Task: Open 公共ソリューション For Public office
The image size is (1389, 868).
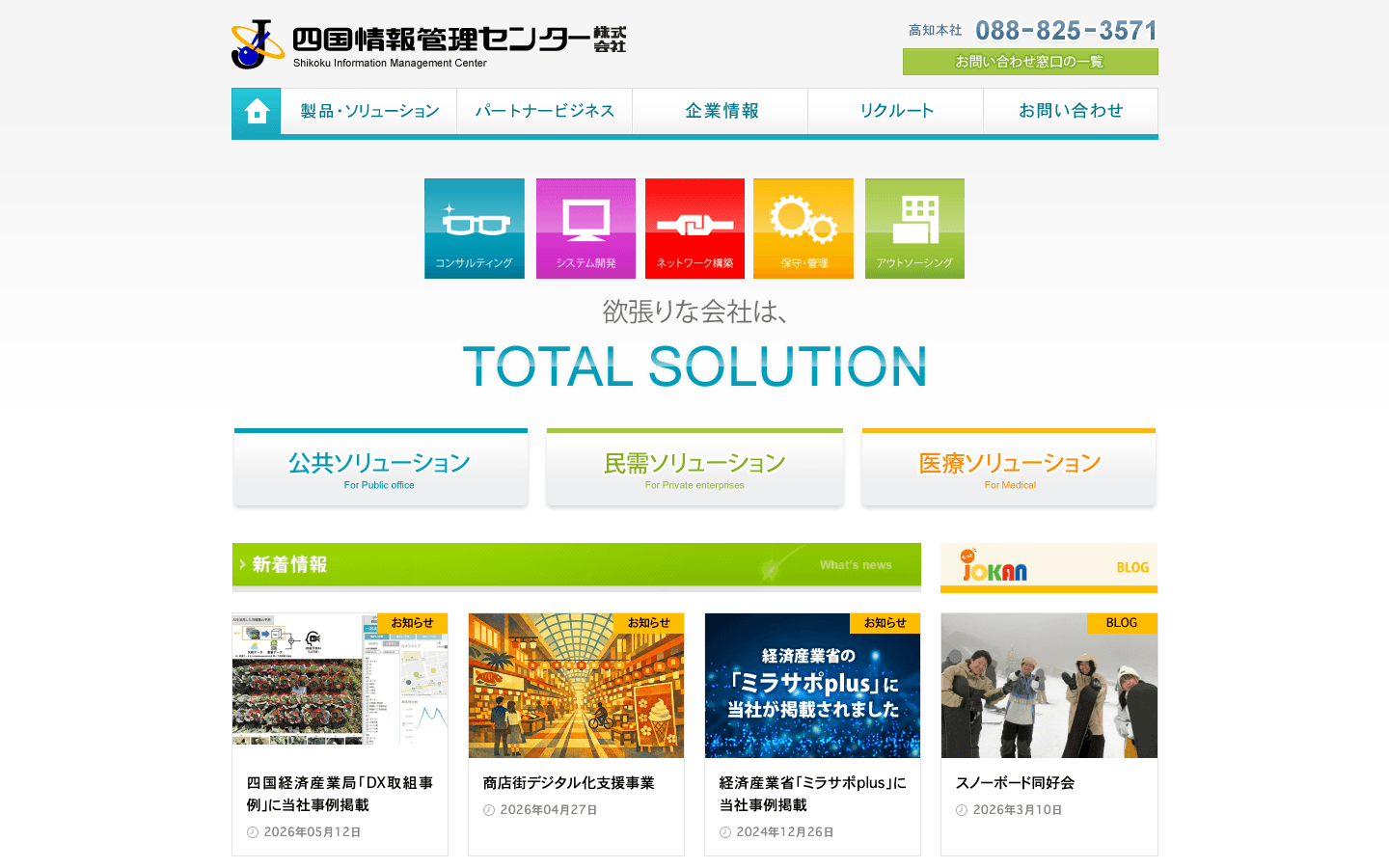Action: pos(381,467)
